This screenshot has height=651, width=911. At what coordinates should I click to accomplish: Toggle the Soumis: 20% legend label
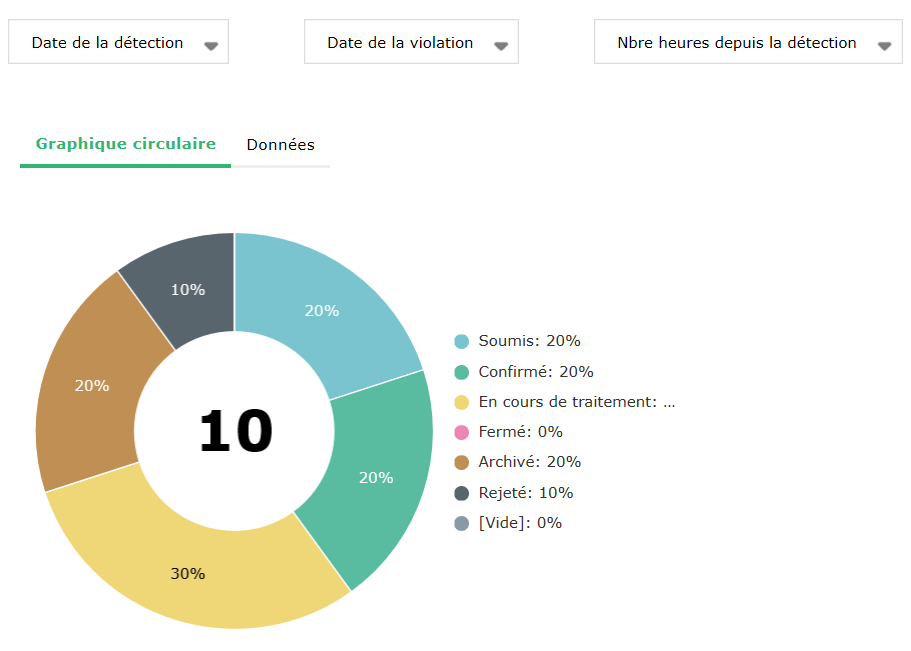(529, 341)
